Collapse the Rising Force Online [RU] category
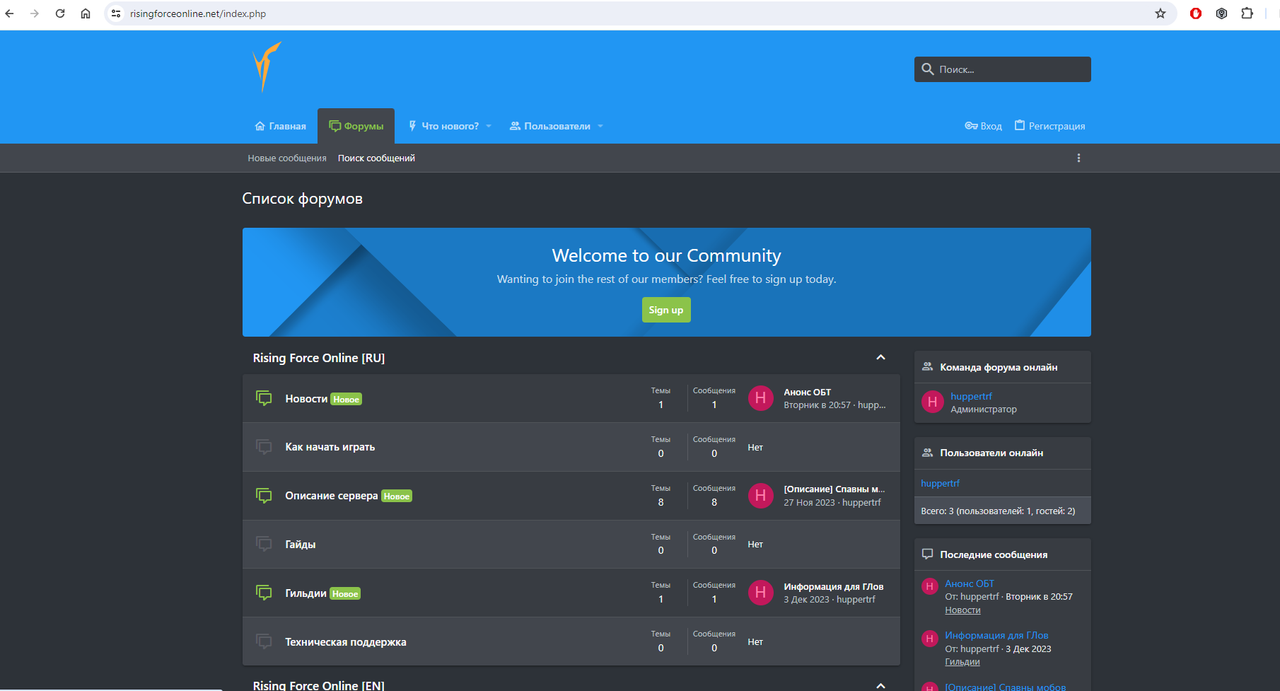The height and width of the screenshot is (691, 1280). pos(881,357)
